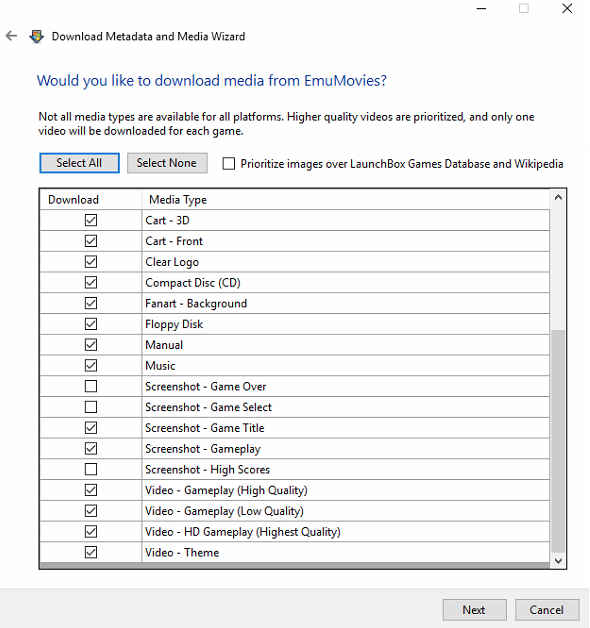Select 'Screenshot - Game Over' row text

point(205,386)
